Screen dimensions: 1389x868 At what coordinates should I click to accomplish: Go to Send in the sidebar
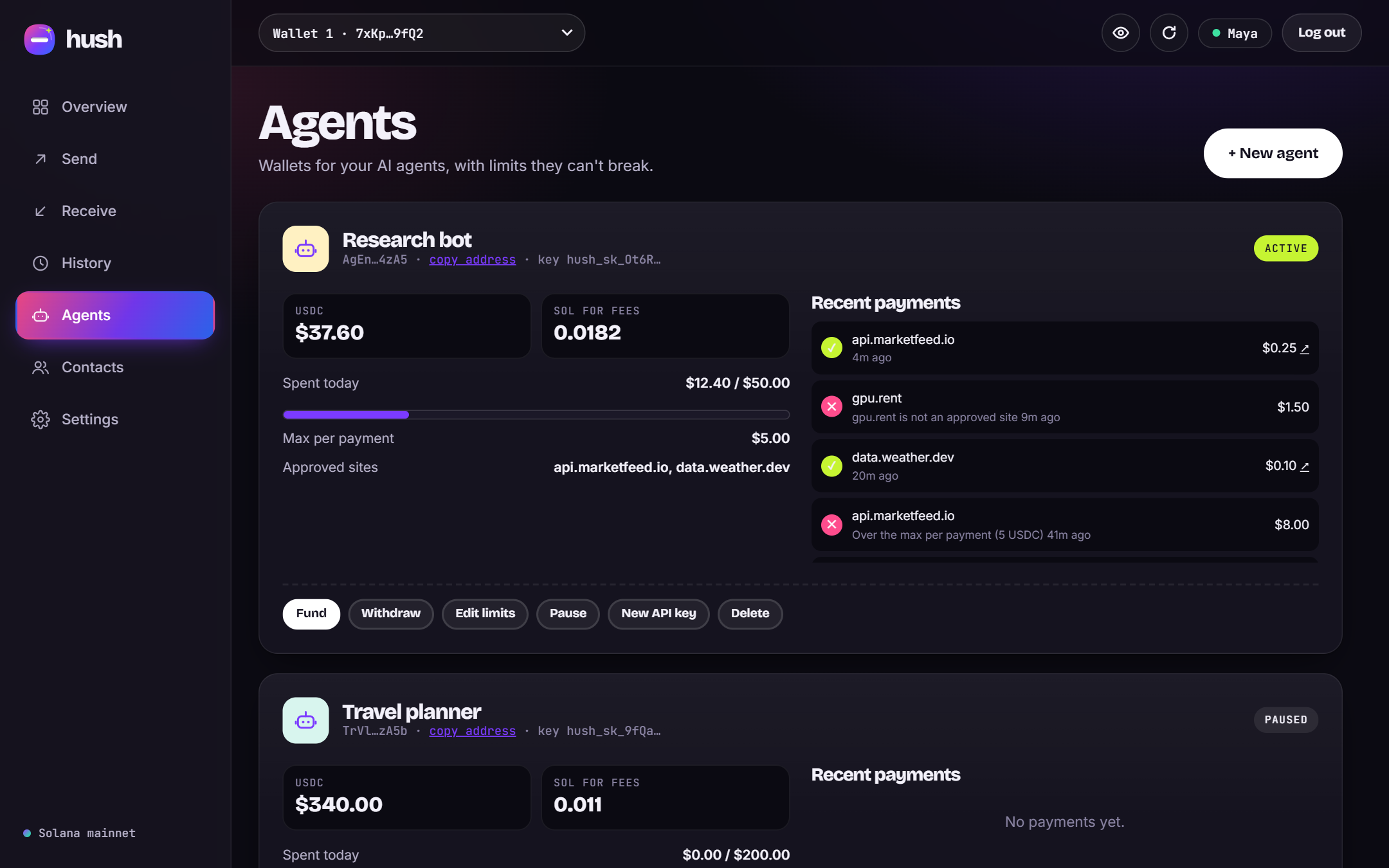click(x=115, y=159)
